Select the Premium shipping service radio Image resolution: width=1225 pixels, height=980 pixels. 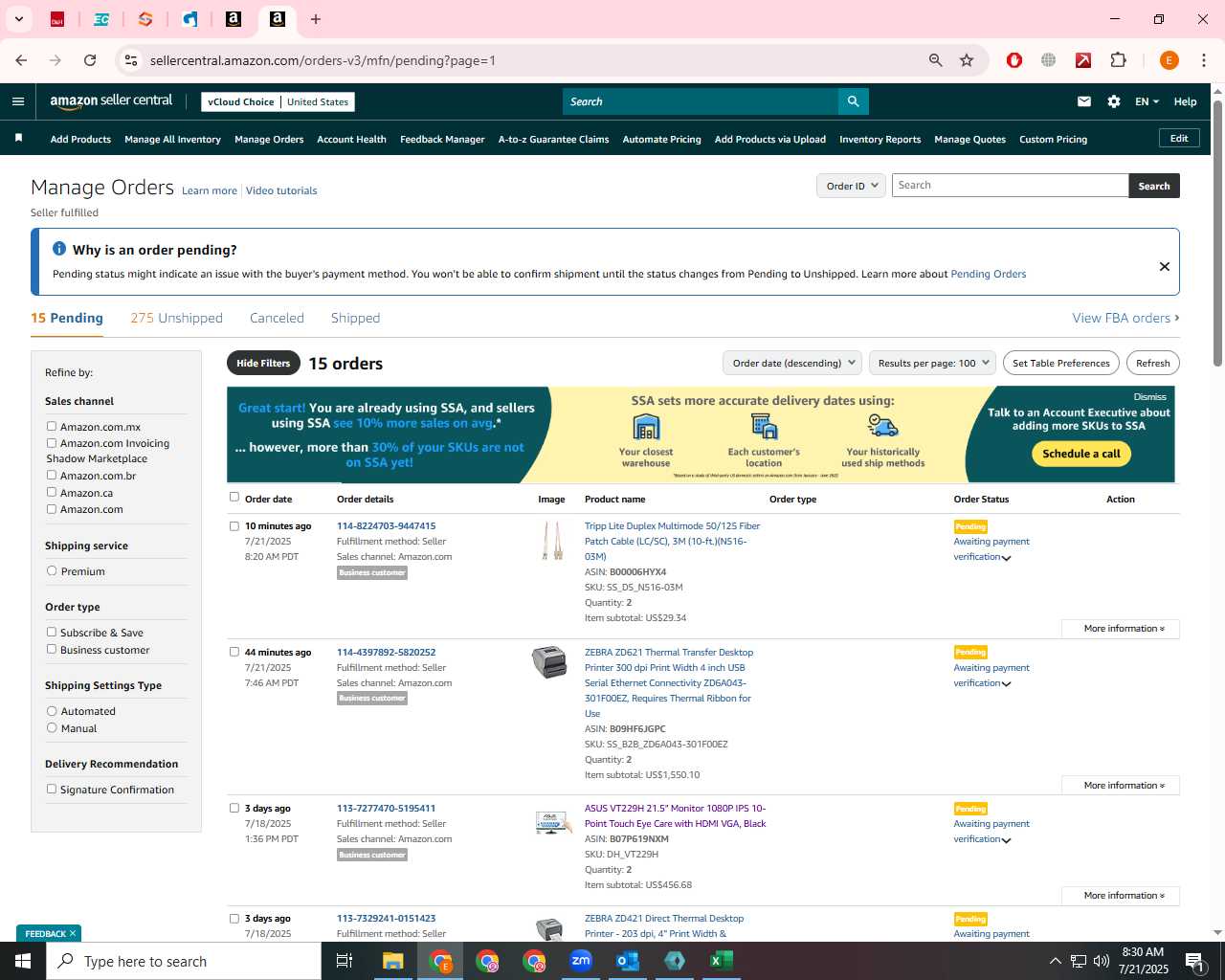click(x=52, y=571)
